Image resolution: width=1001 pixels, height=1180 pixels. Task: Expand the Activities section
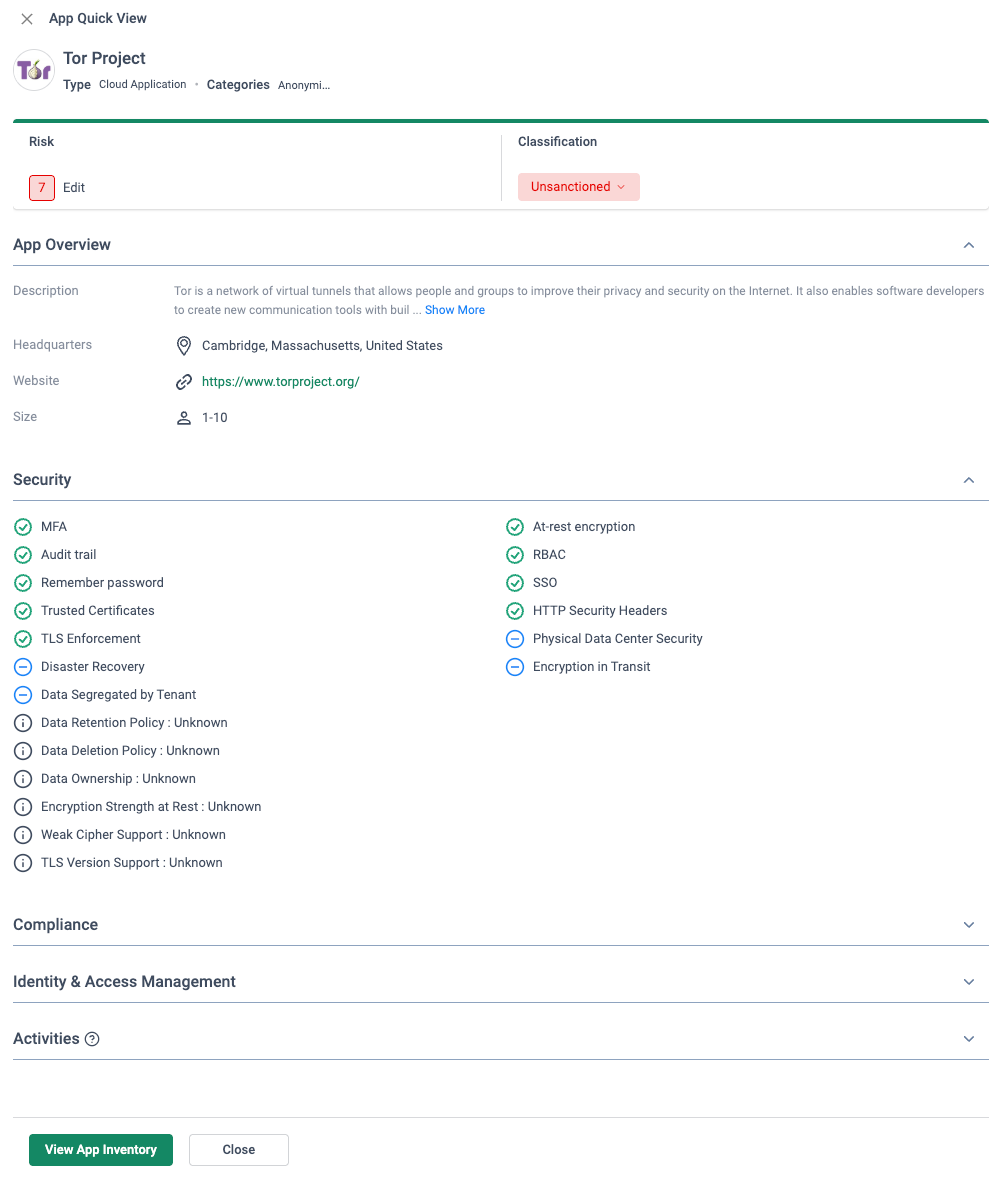pos(969,1039)
